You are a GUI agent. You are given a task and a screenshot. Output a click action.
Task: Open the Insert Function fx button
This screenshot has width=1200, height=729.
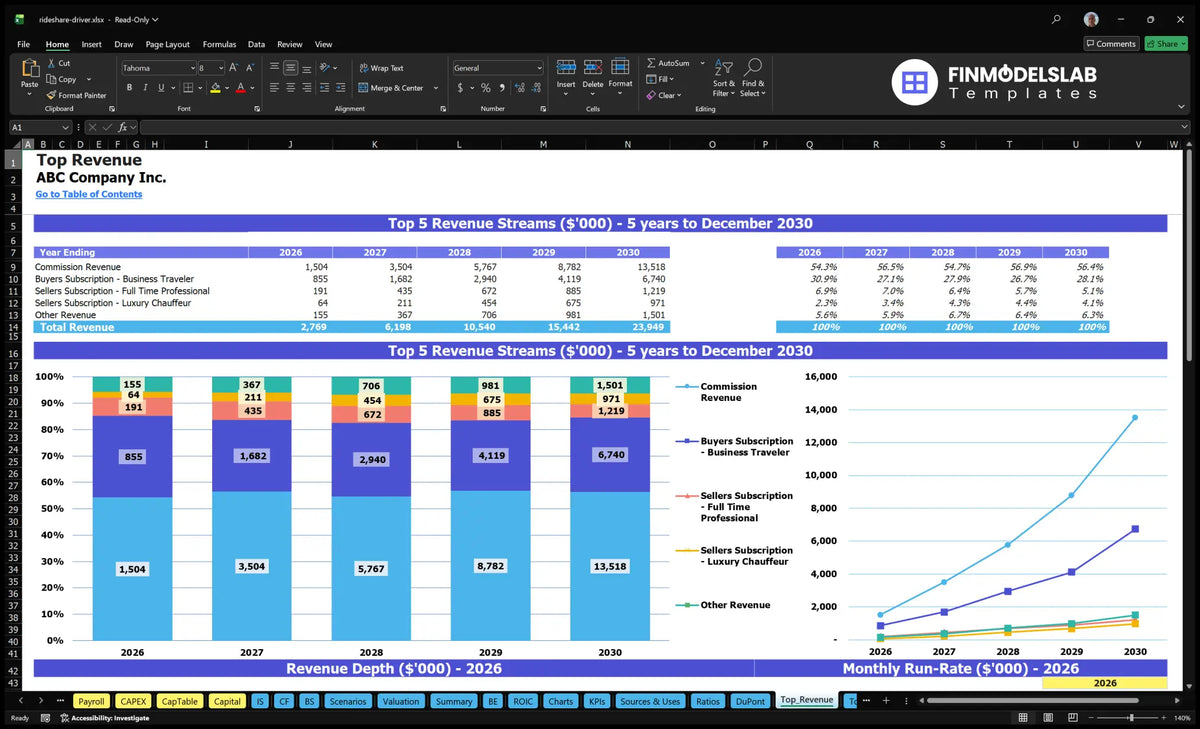pos(122,127)
